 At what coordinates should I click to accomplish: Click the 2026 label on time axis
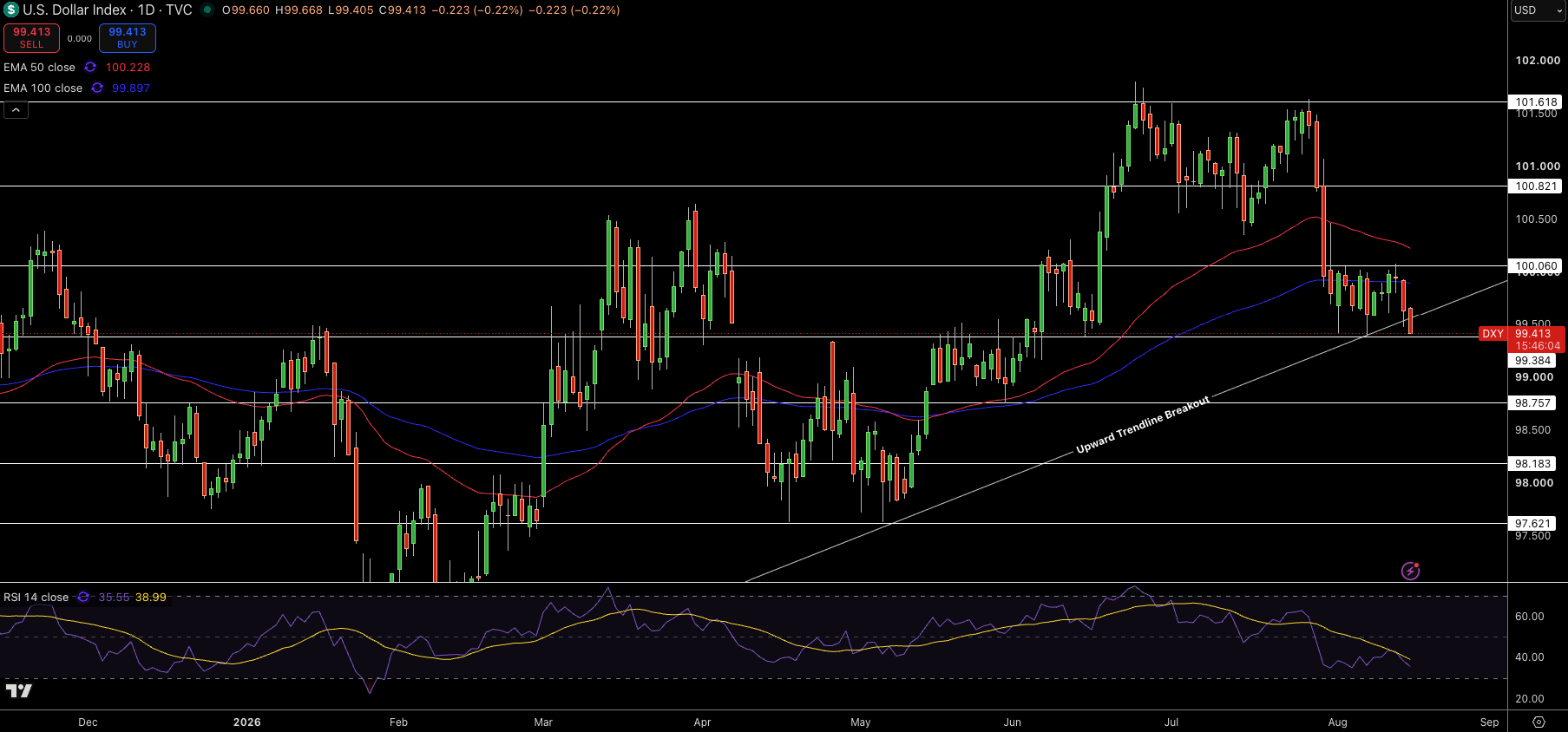point(247,722)
